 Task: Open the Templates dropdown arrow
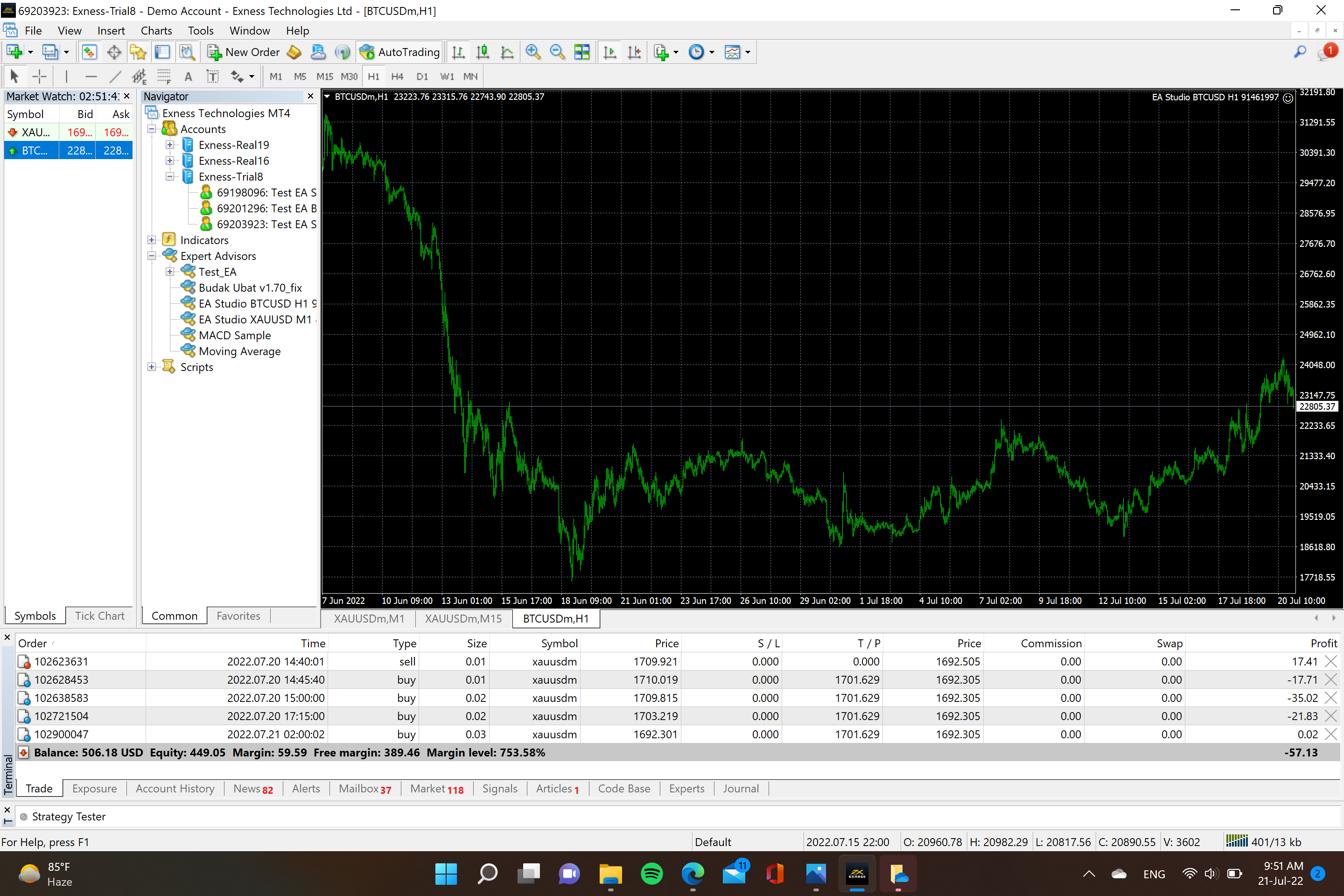click(x=748, y=52)
